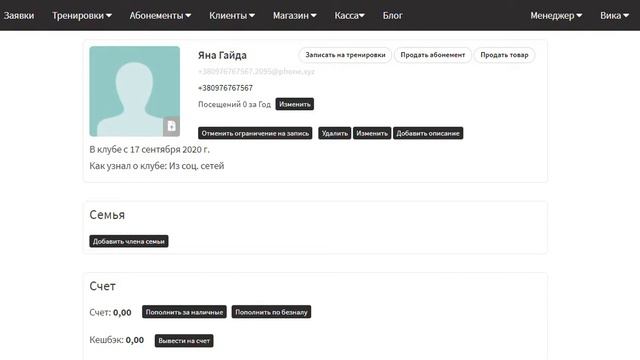Click the Посещений 0 за Год text
640x360 pixels.
tap(234, 104)
